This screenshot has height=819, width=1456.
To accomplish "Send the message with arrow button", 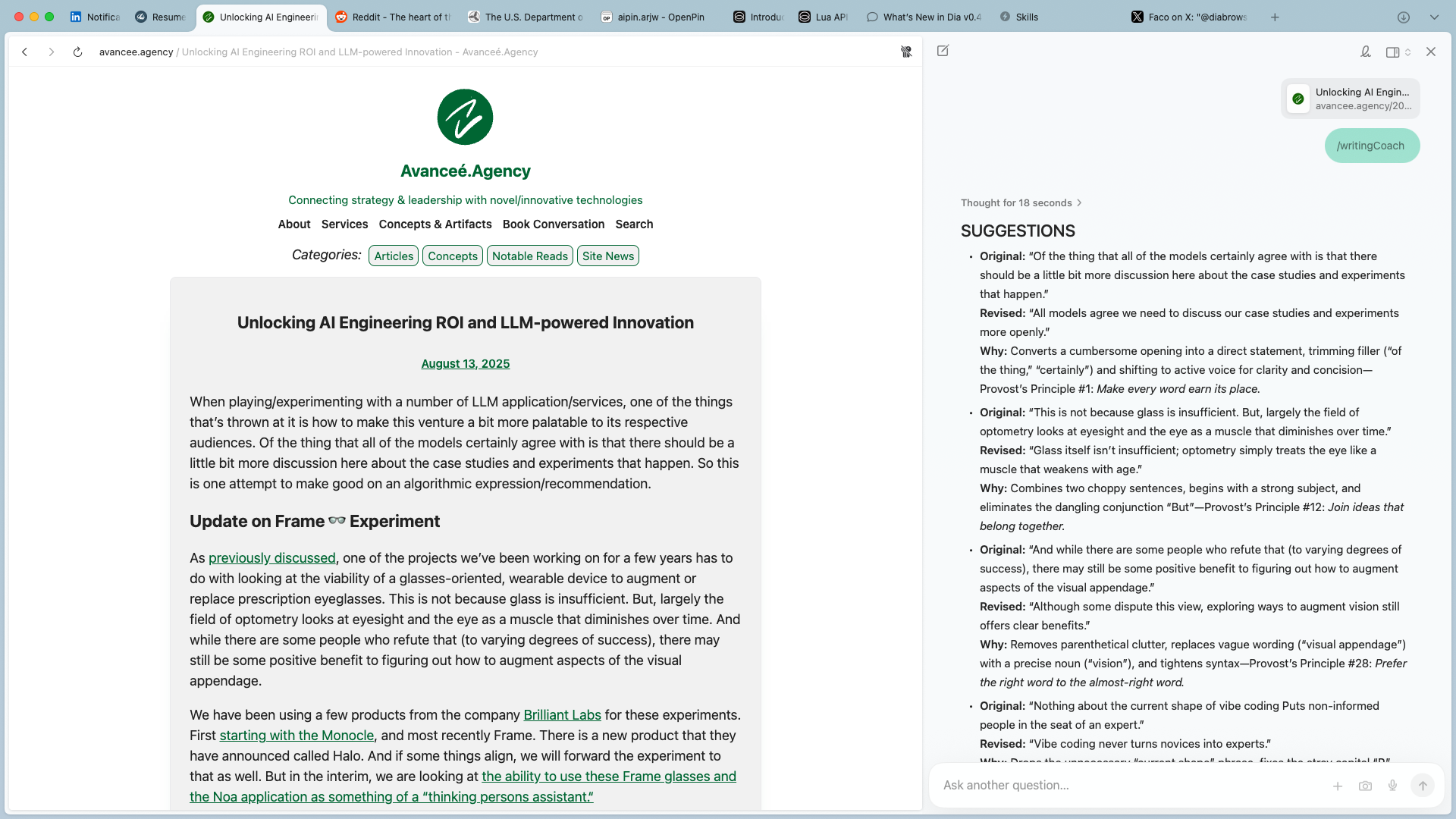I will (x=1423, y=786).
